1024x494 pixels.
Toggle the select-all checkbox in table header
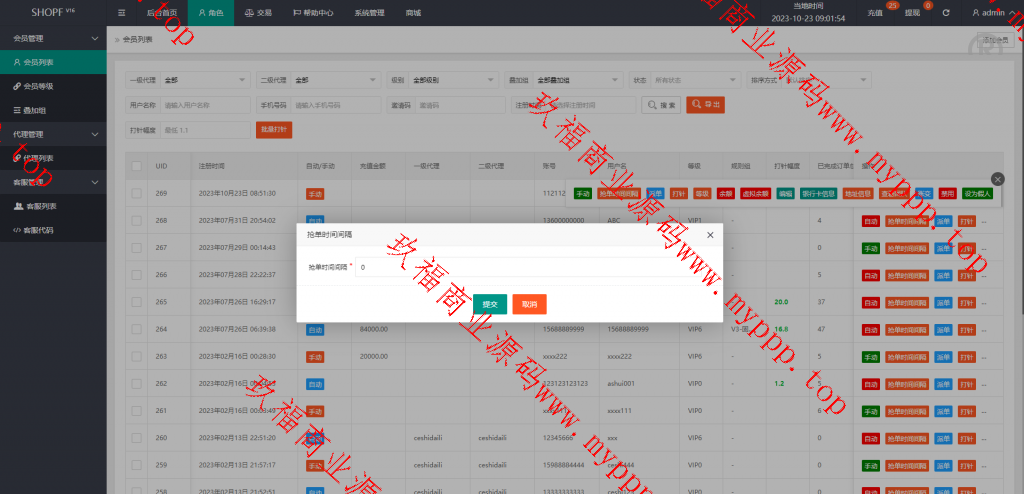pos(136,165)
